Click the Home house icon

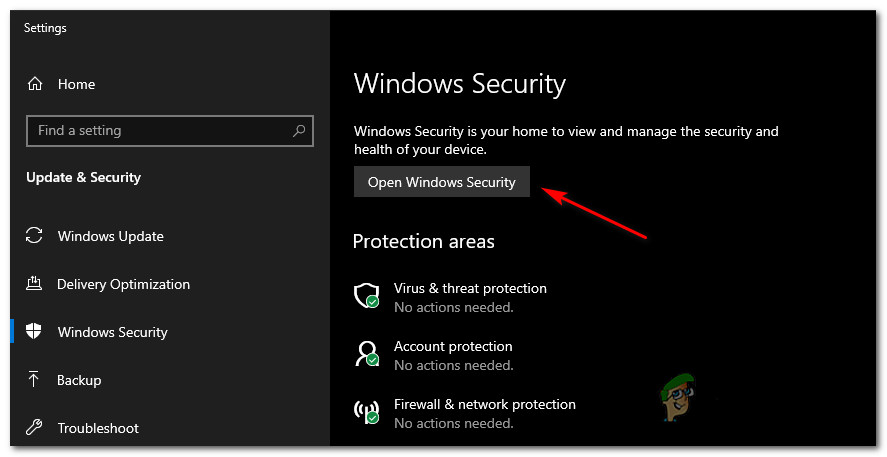(35, 84)
